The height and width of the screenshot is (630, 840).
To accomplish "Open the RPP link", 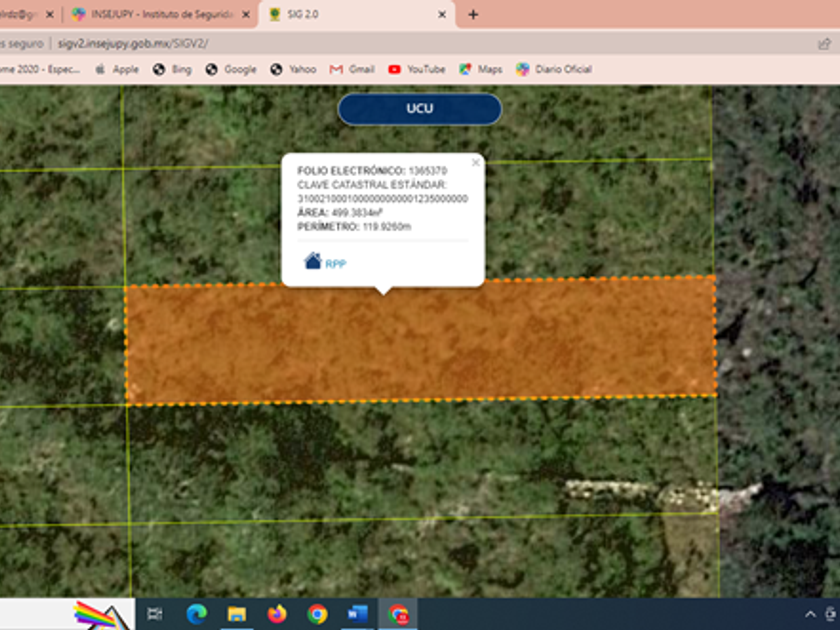I will pyautogui.click(x=335, y=264).
